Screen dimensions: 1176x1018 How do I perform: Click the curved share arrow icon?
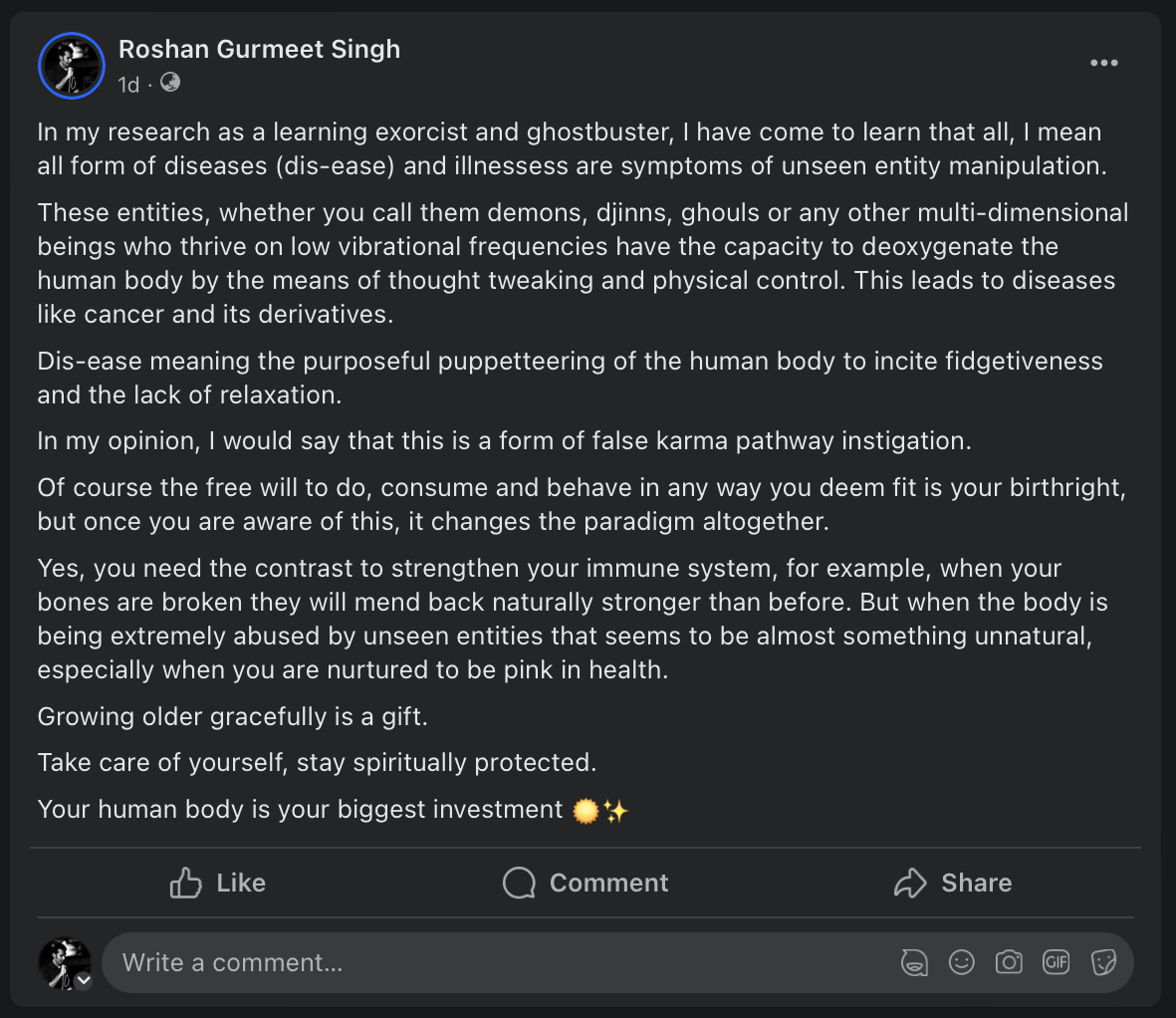coord(910,883)
